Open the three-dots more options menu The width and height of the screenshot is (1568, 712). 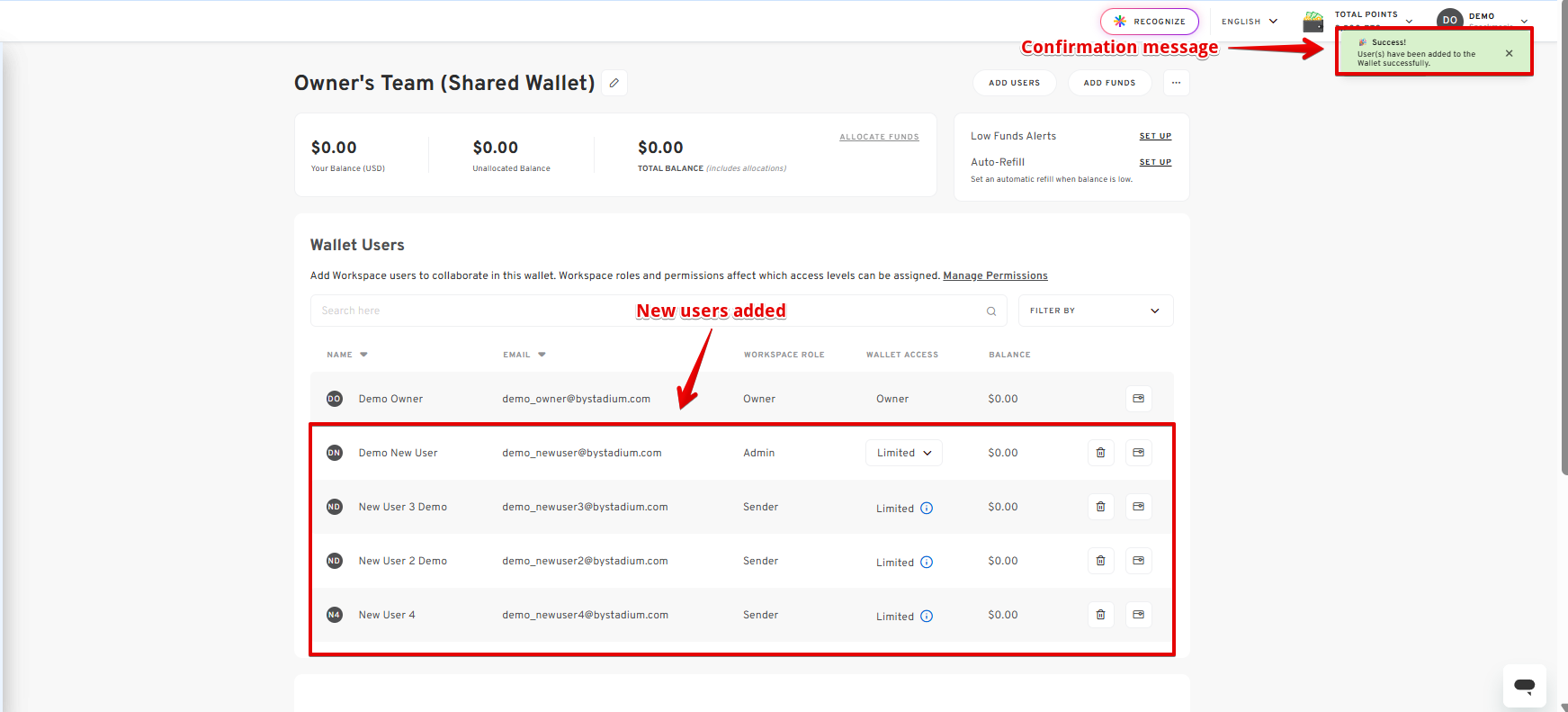pyautogui.click(x=1176, y=83)
